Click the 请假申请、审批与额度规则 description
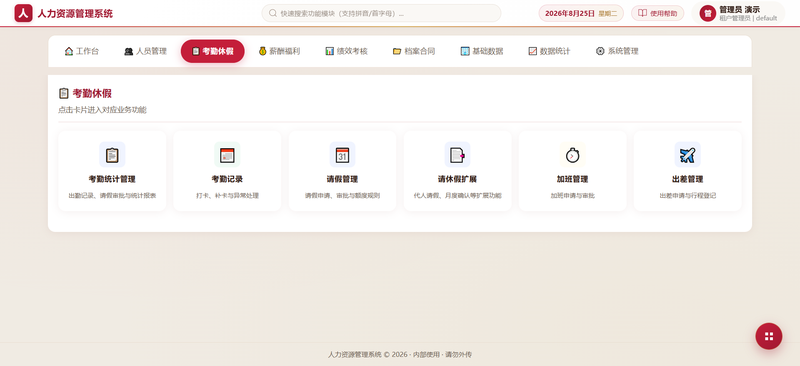Viewport: 800px width, 366px height. (342, 196)
